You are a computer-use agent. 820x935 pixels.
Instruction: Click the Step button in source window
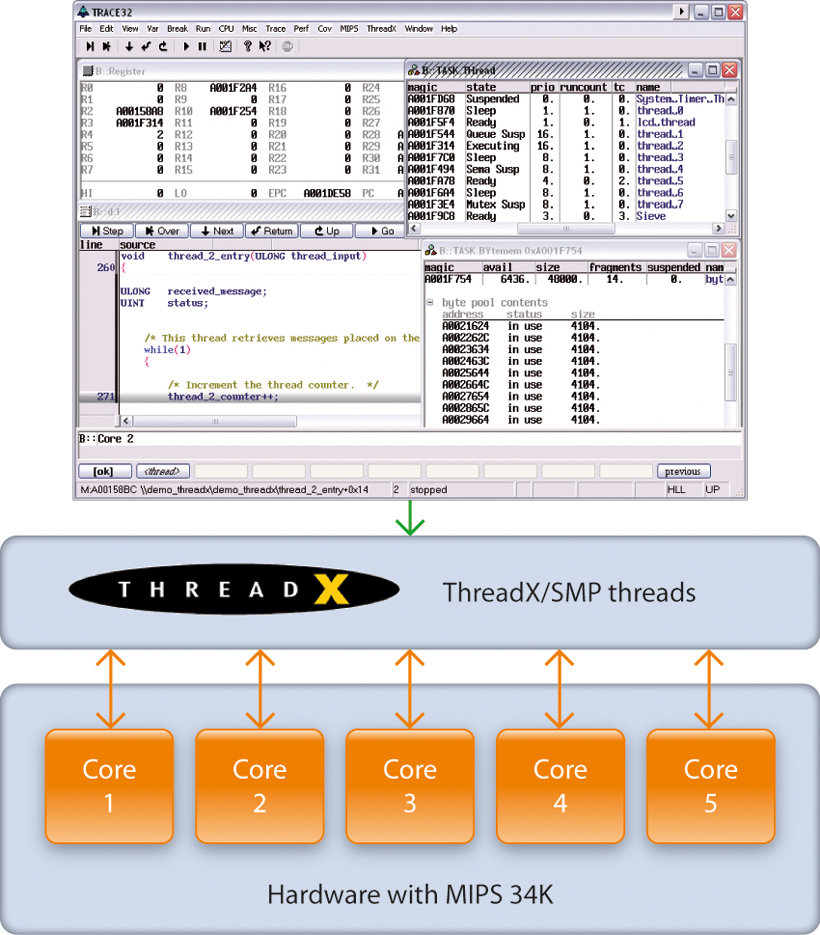107,231
